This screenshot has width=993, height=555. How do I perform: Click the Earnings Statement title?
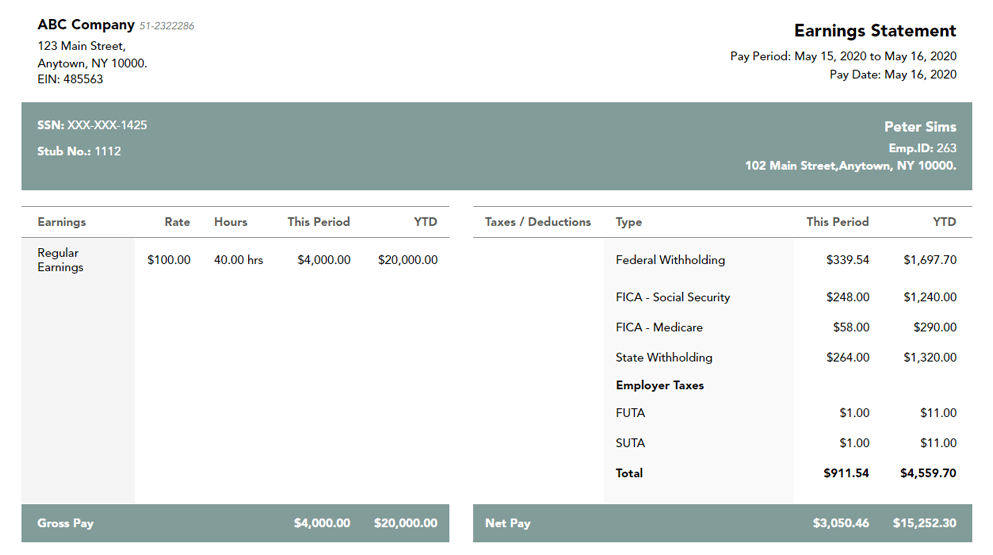pyautogui.click(x=875, y=31)
